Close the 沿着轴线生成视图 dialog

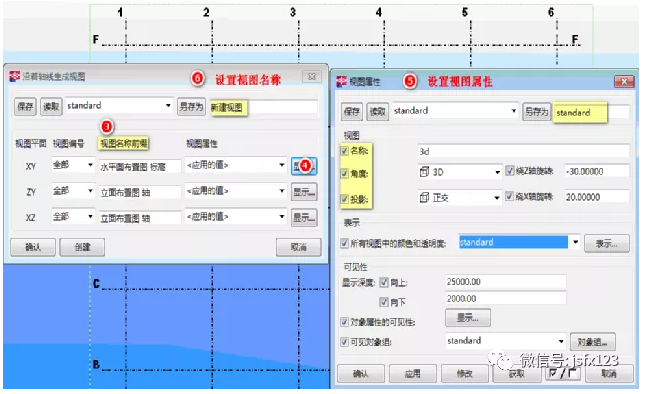(x=312, y=76)
